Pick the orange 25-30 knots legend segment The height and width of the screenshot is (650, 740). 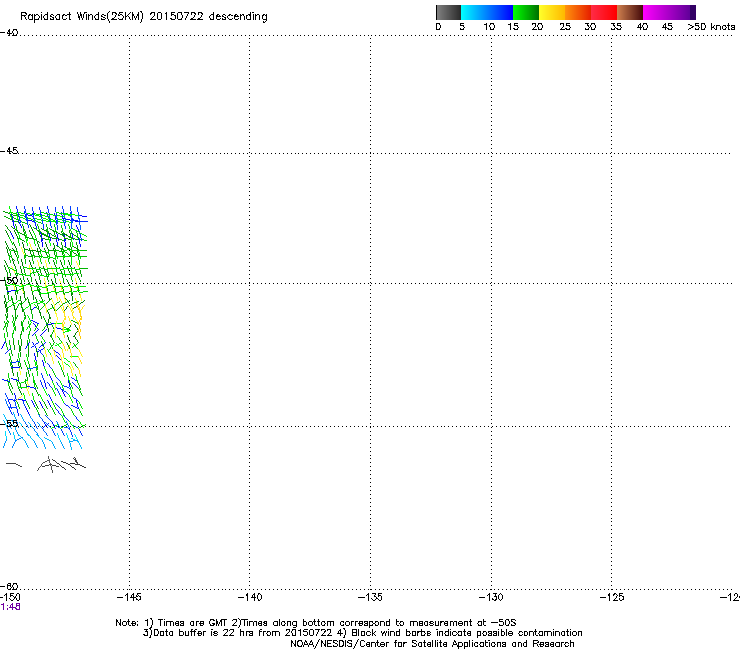(x=578, y=12)
